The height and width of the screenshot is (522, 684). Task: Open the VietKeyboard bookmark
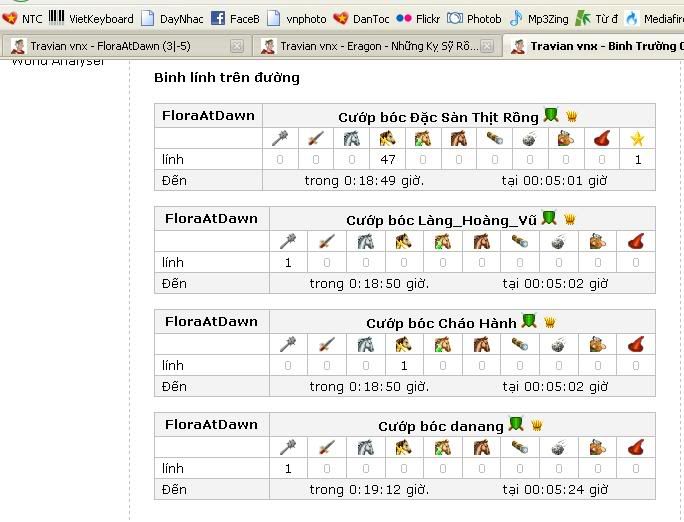click(91, 19)
